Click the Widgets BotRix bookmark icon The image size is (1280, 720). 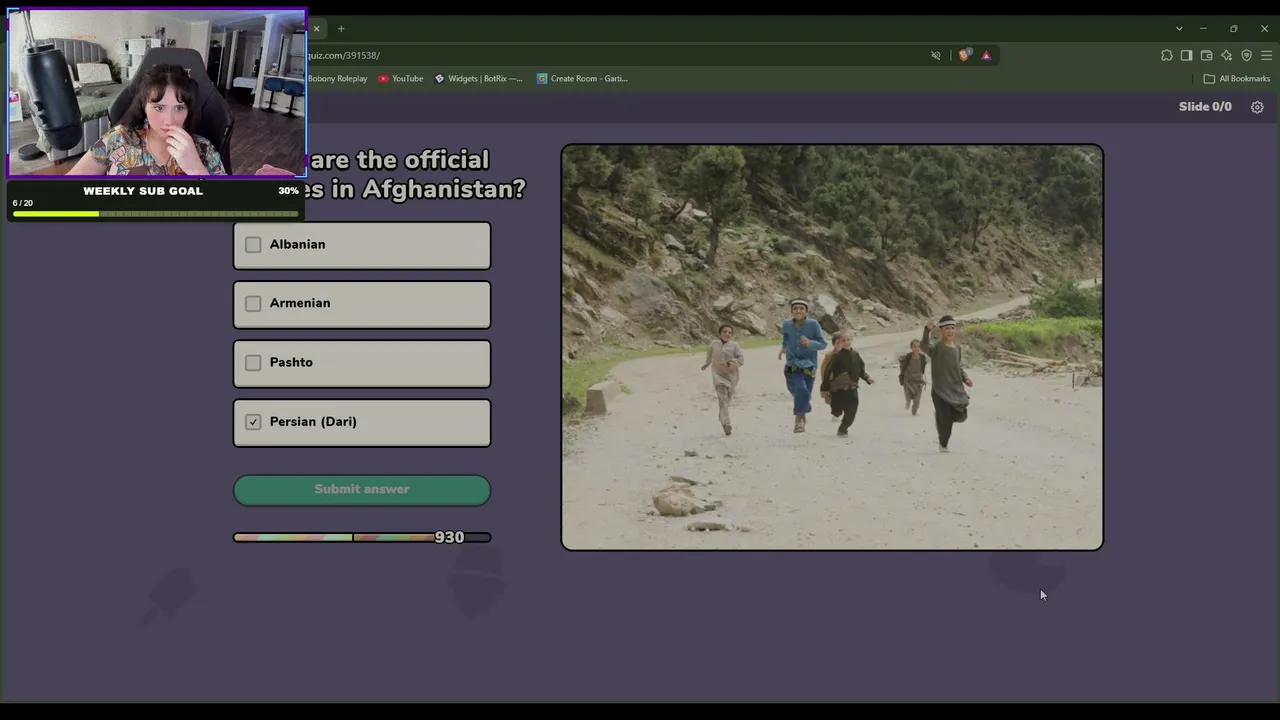(439, 79)
